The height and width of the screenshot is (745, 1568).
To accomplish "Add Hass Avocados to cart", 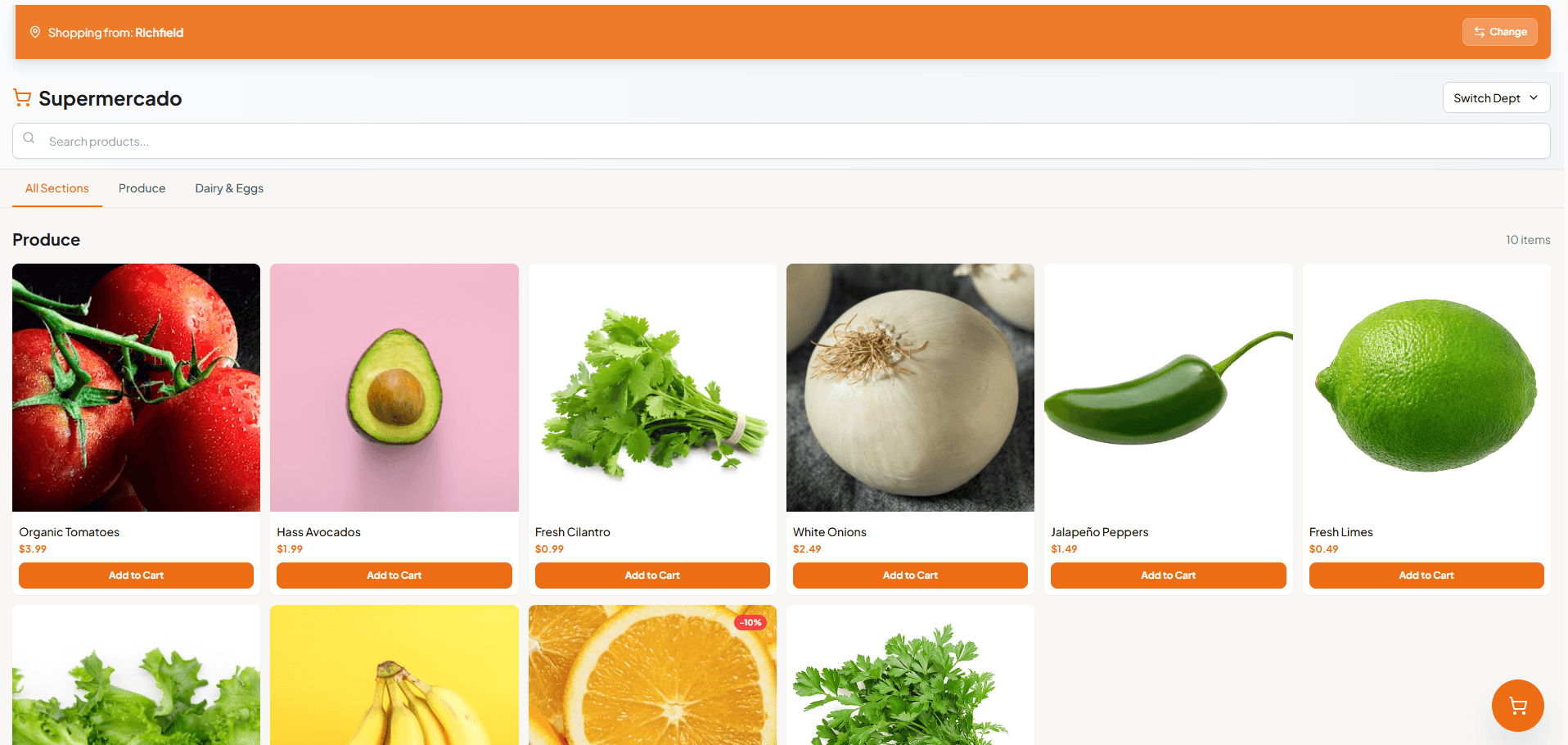I will pos(394,576).
